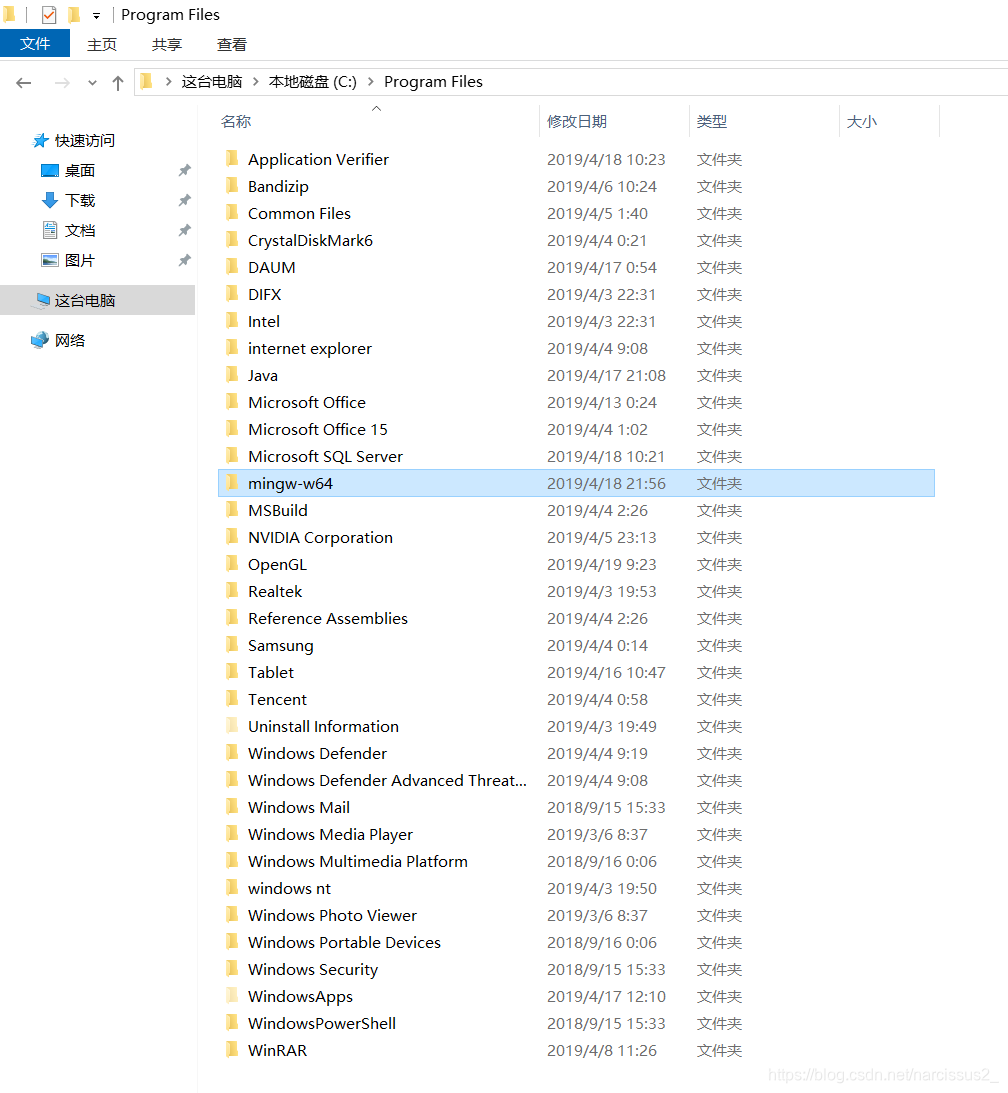Select 这台电脑 in the navigation pane

pos(84,300)
